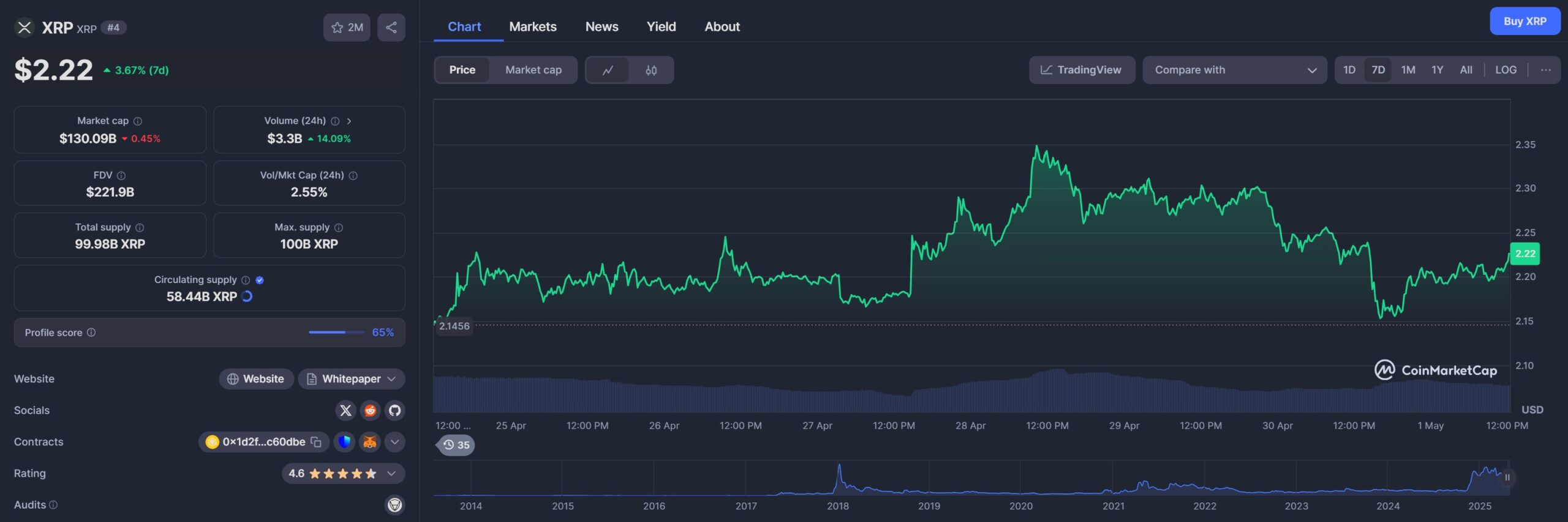
Task: Open XRP Reddit social link
Action: tap(371, 410)
